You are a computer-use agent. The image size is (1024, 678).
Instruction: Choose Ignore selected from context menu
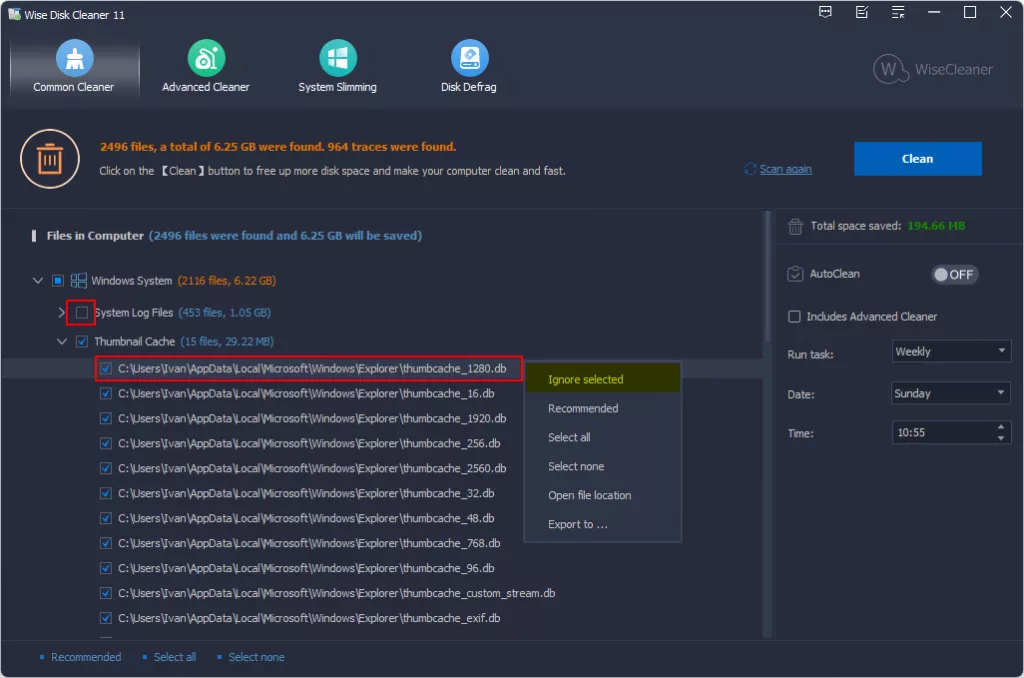tap(586, 380)
